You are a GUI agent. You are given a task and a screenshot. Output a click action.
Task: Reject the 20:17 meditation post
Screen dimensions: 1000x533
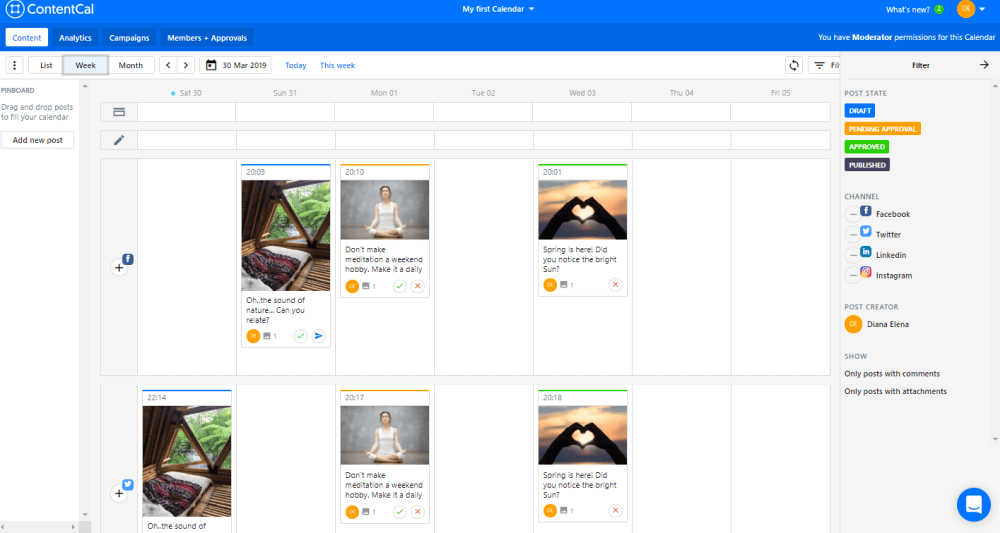418,511
